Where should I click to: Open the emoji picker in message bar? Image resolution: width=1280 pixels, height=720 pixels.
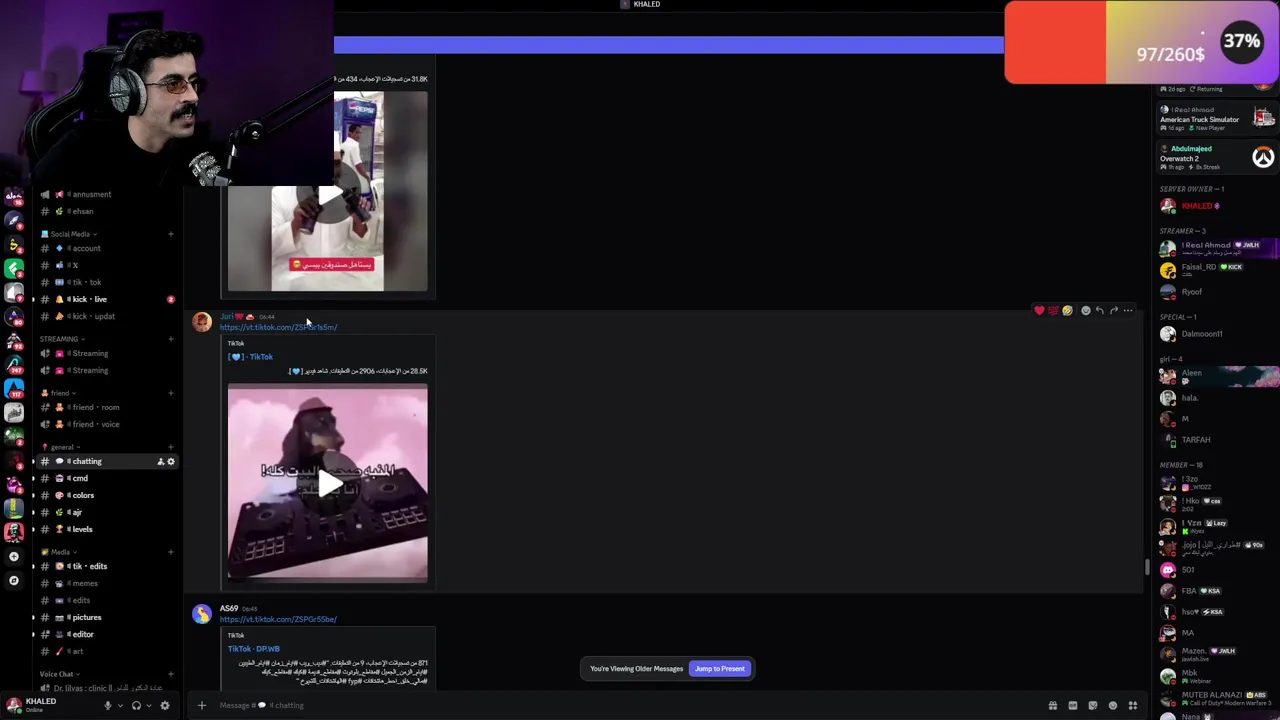pyautogui.click(x=1113, y=706)
